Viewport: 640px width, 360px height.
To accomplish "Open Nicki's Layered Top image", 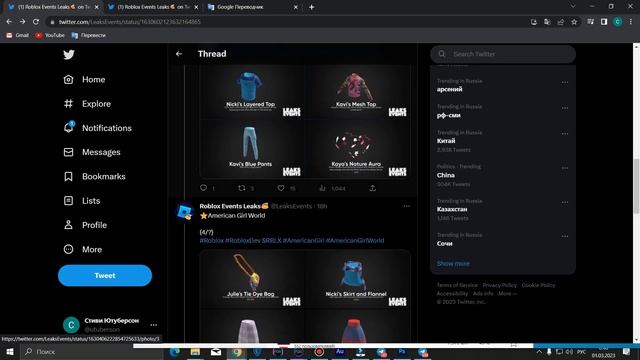I will click(x=252, y=92).
